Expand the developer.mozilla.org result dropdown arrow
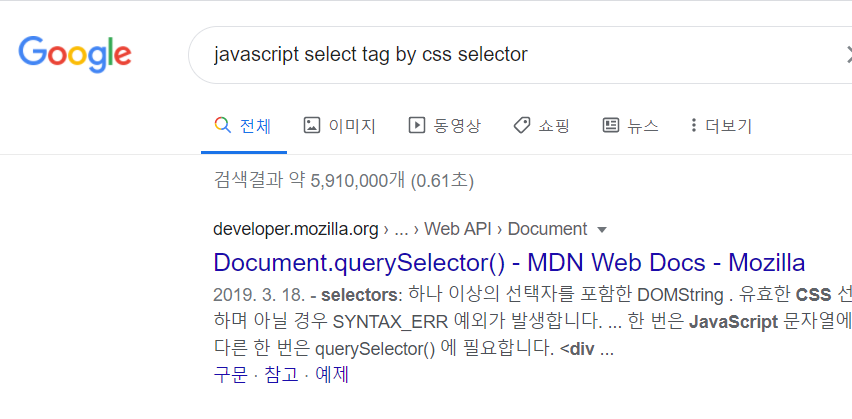This screenshot has height=419, width=852. coord(602,230)
